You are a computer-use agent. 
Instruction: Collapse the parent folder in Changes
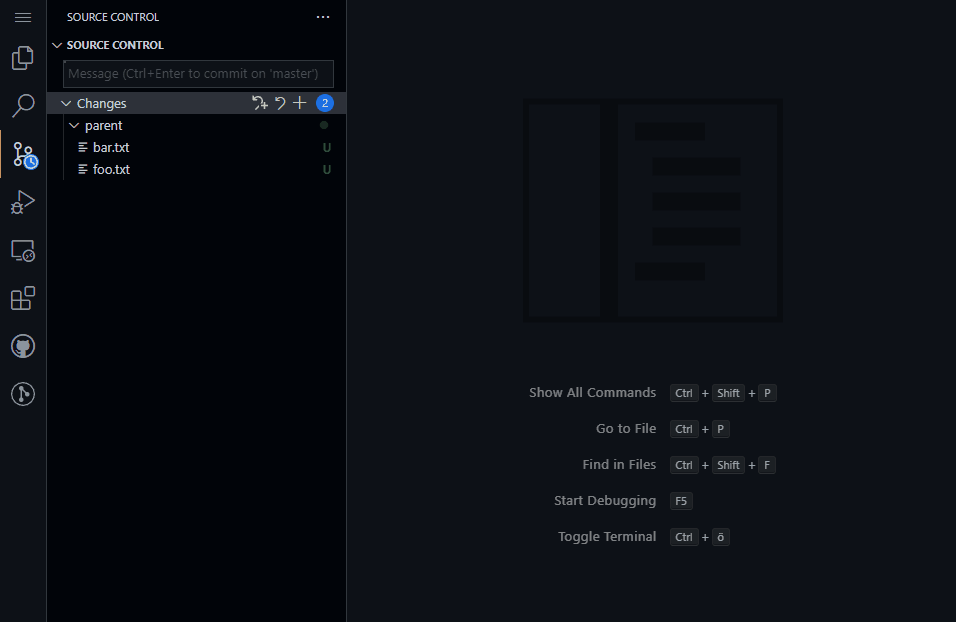tap(73, 125)
